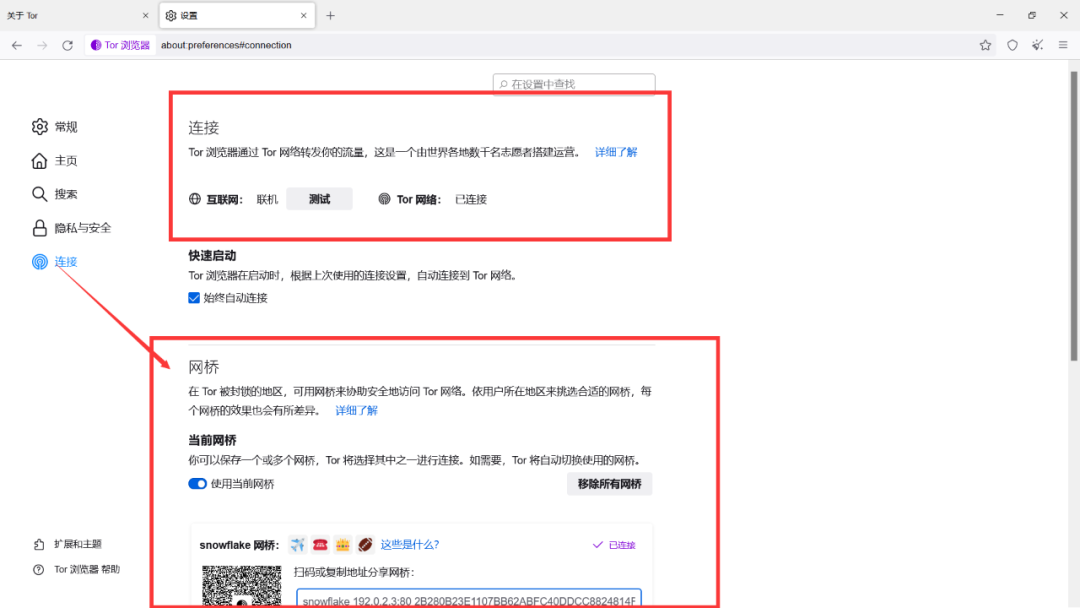Select 连接 settings category
Screen dimensions: 1080x608
click(55, 262)
